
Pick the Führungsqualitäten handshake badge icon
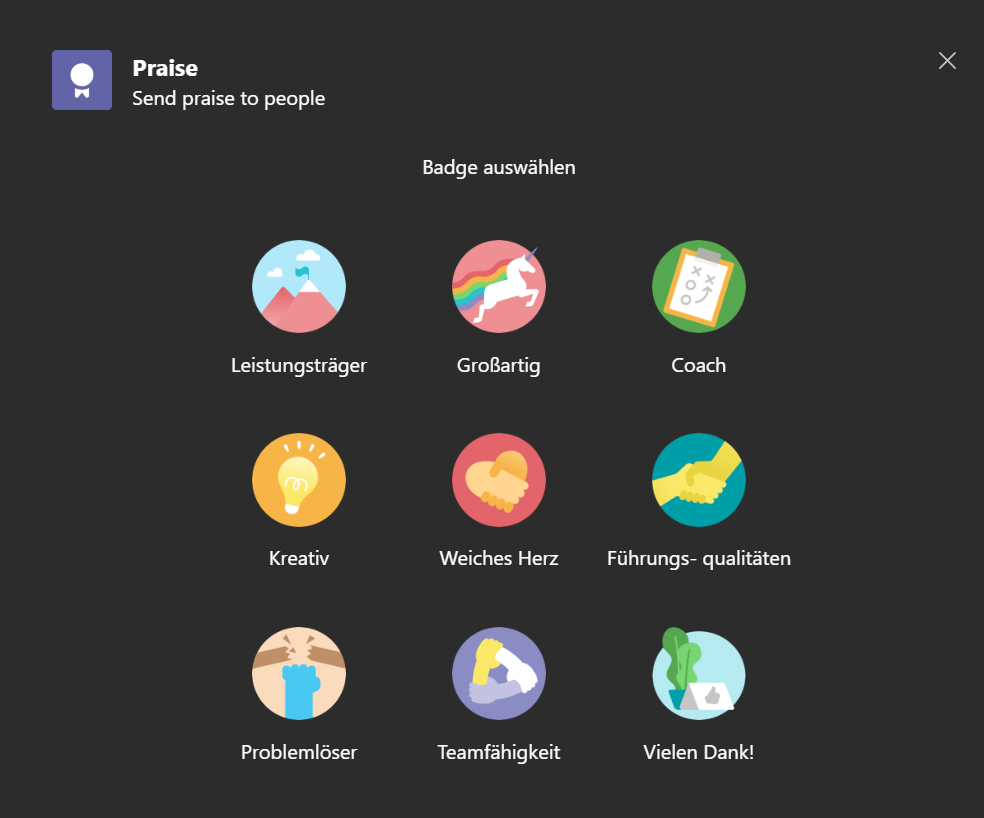tap(698, 480)
